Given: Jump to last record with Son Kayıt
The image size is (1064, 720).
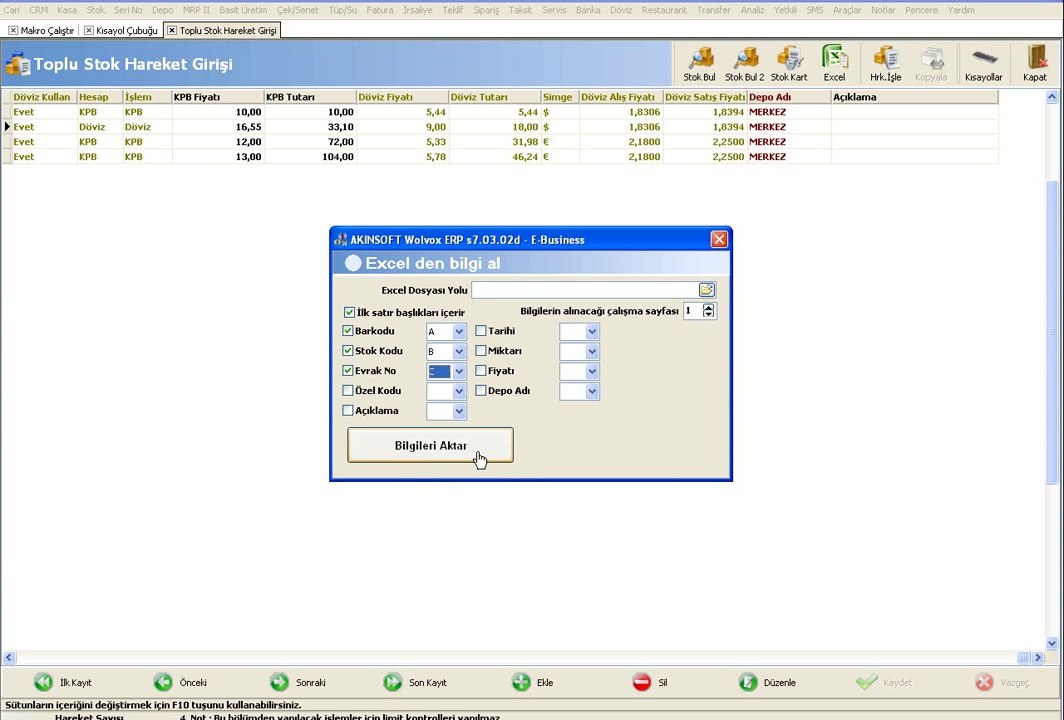Looking at the screenshot, I should pos(414,682).
